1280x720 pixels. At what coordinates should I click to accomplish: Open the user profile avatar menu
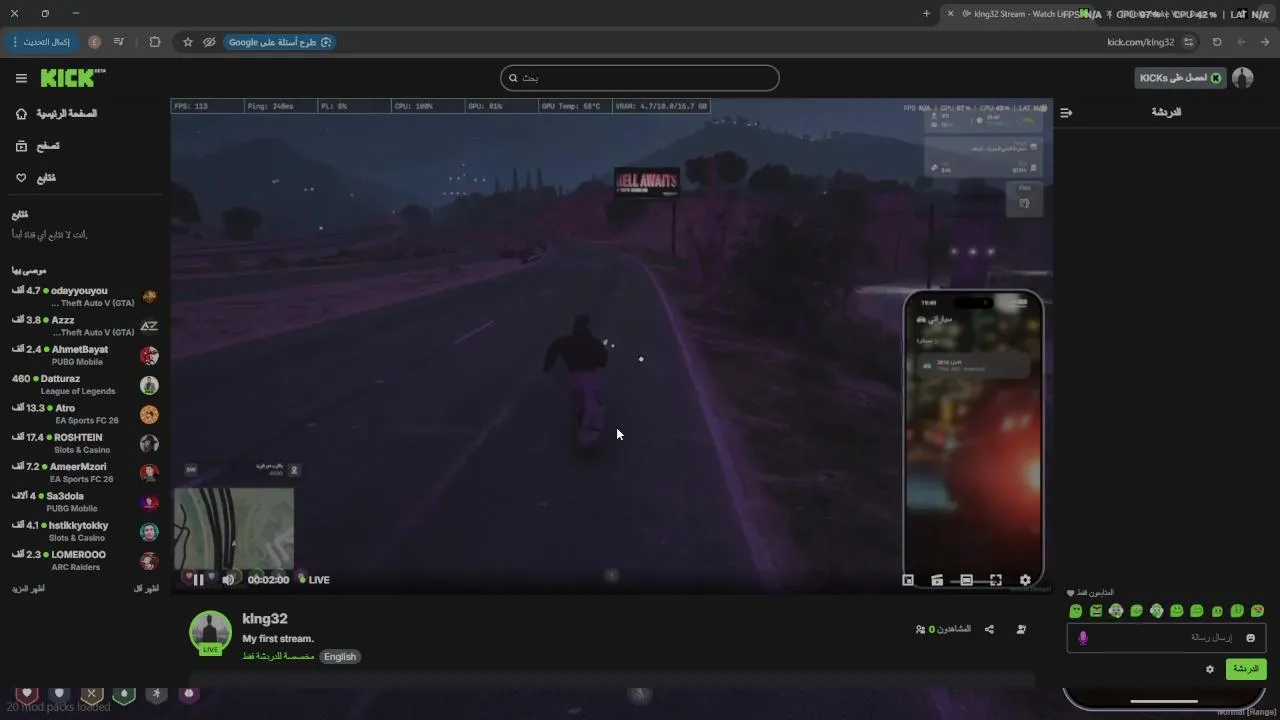click(1243, 78)
